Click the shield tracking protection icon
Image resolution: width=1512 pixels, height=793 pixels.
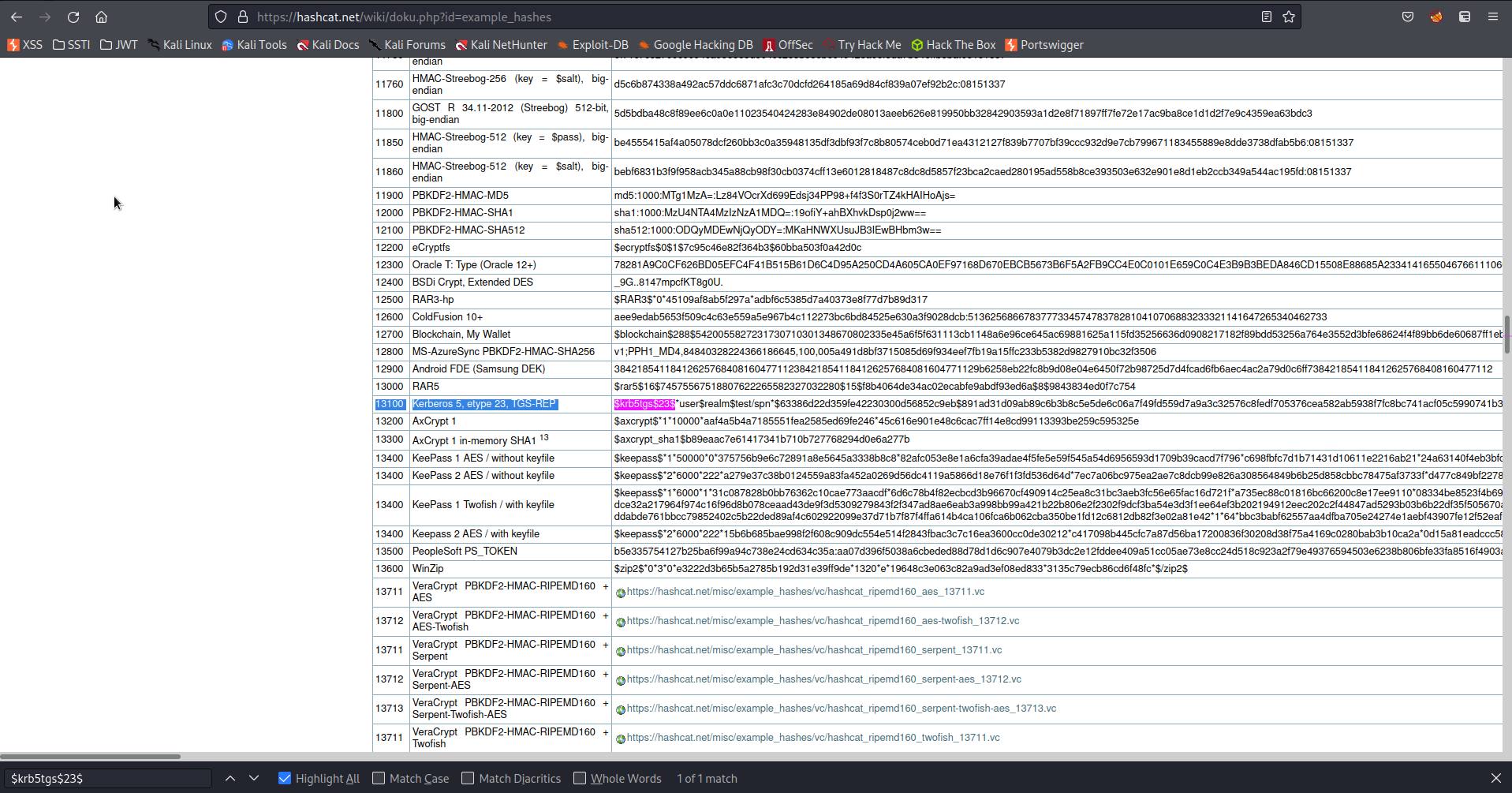coord(221,17)
